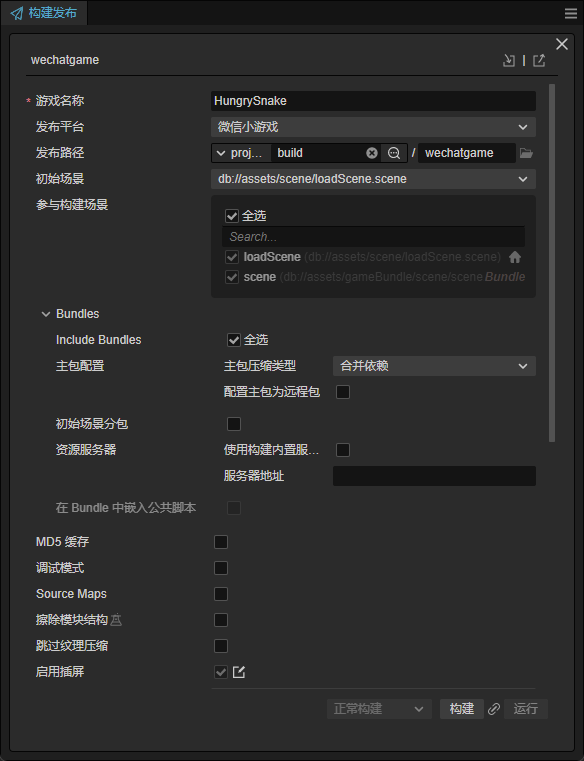Toggle 启用插屏 checkbox

point(221,672)
